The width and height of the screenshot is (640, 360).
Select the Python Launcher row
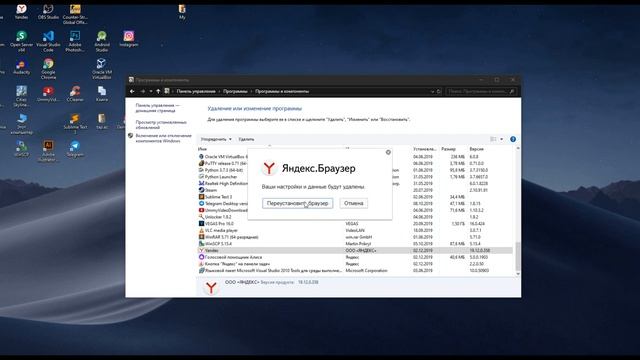(x=355, y=177)
